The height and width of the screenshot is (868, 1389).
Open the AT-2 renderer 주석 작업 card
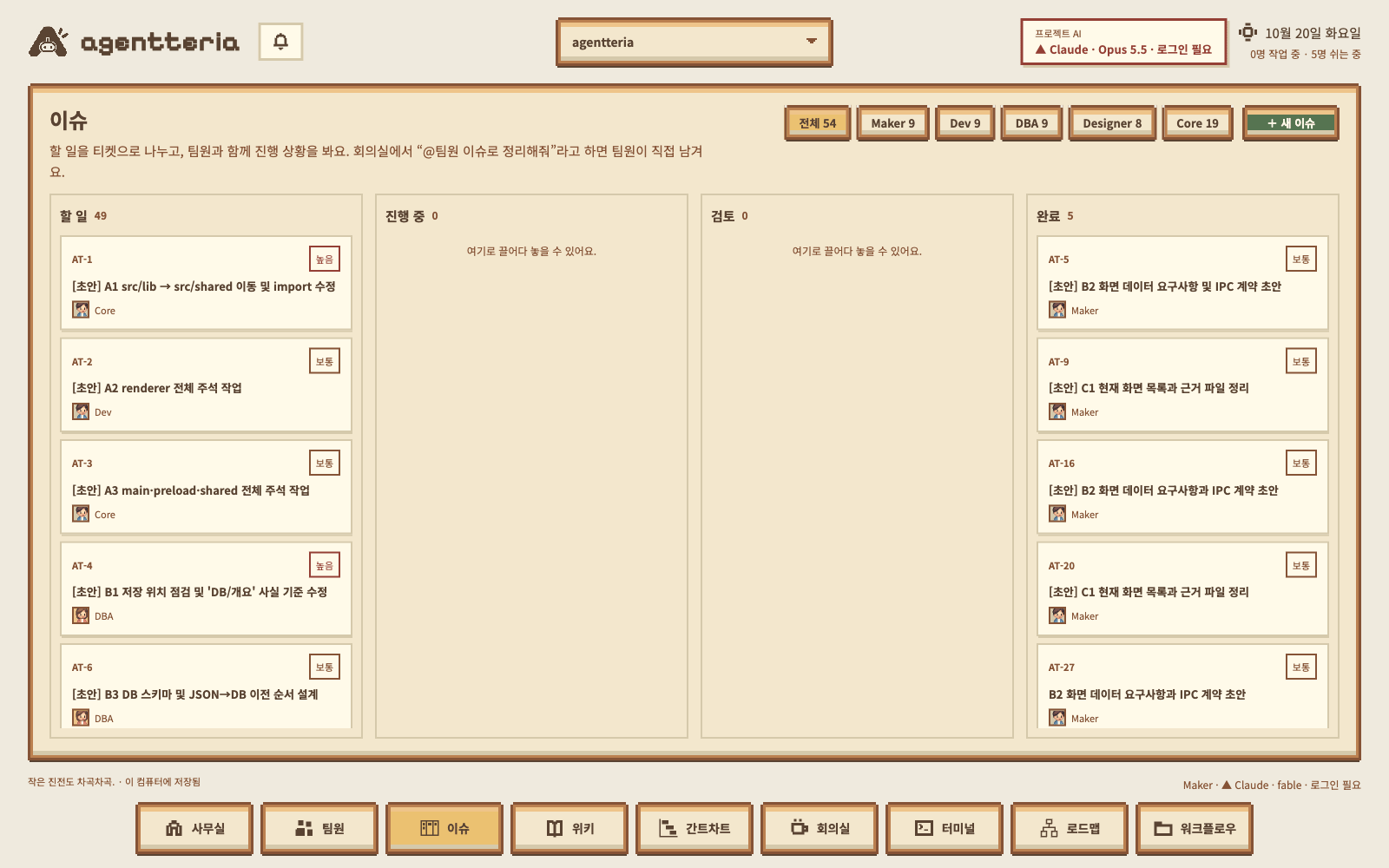(206, 385)
